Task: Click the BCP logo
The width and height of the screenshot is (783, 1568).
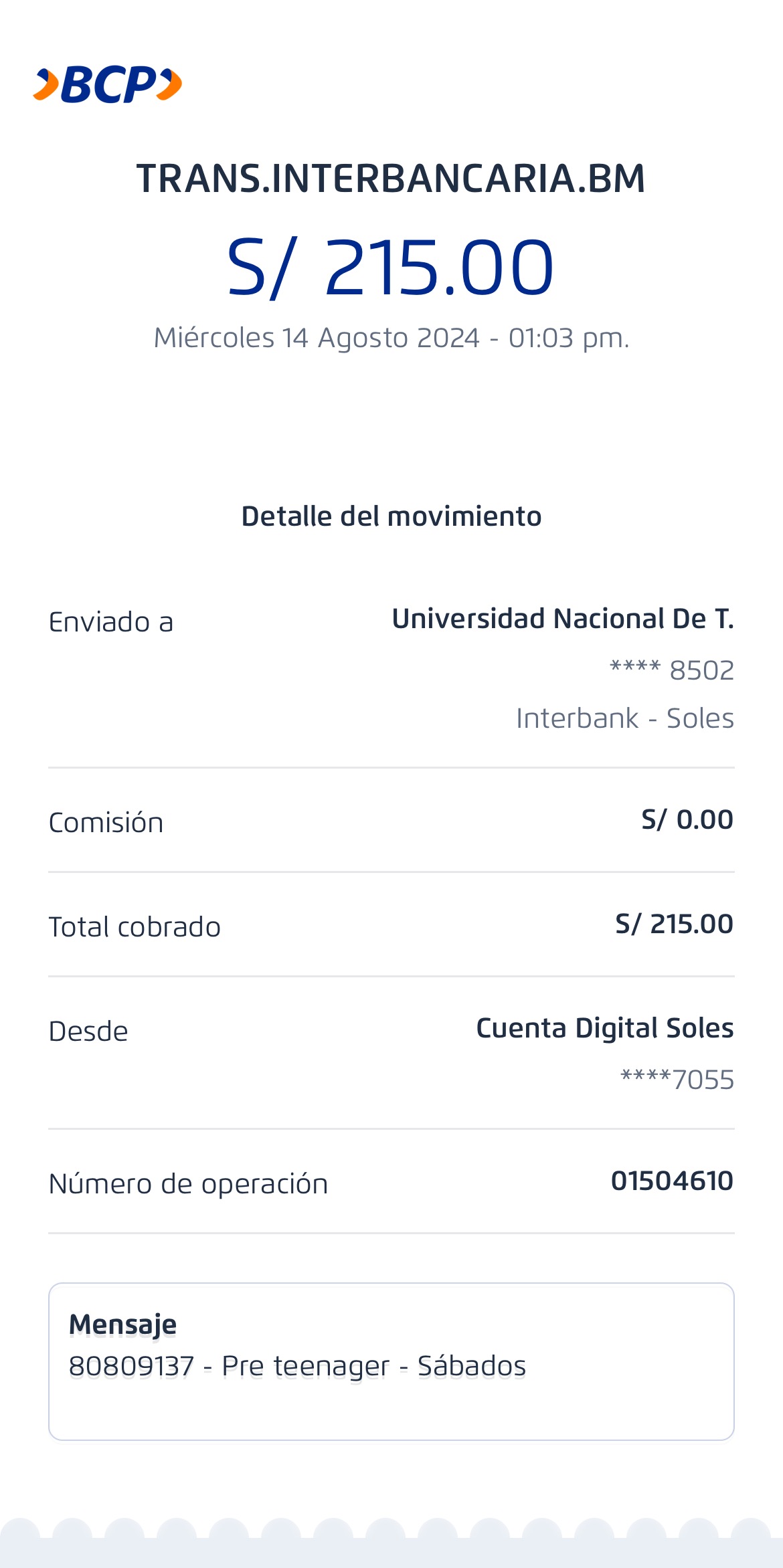Action: pos(108,86)
